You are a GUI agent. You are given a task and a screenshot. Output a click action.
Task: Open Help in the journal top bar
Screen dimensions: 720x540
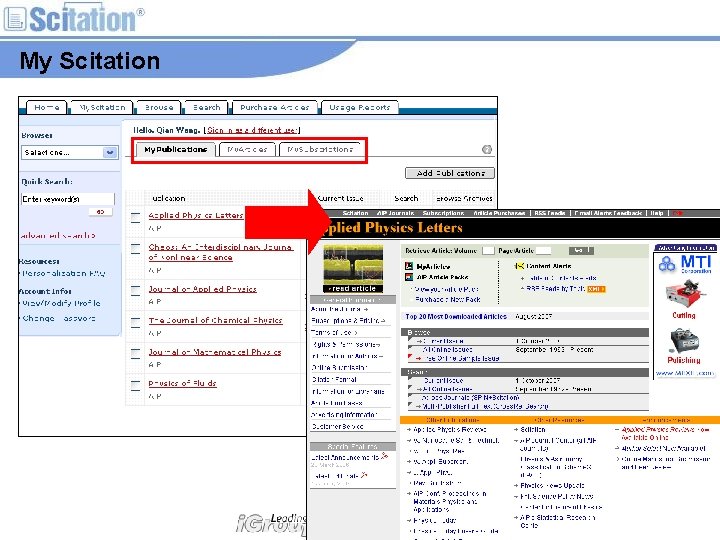pyautogui.click(x=657, y=213)
